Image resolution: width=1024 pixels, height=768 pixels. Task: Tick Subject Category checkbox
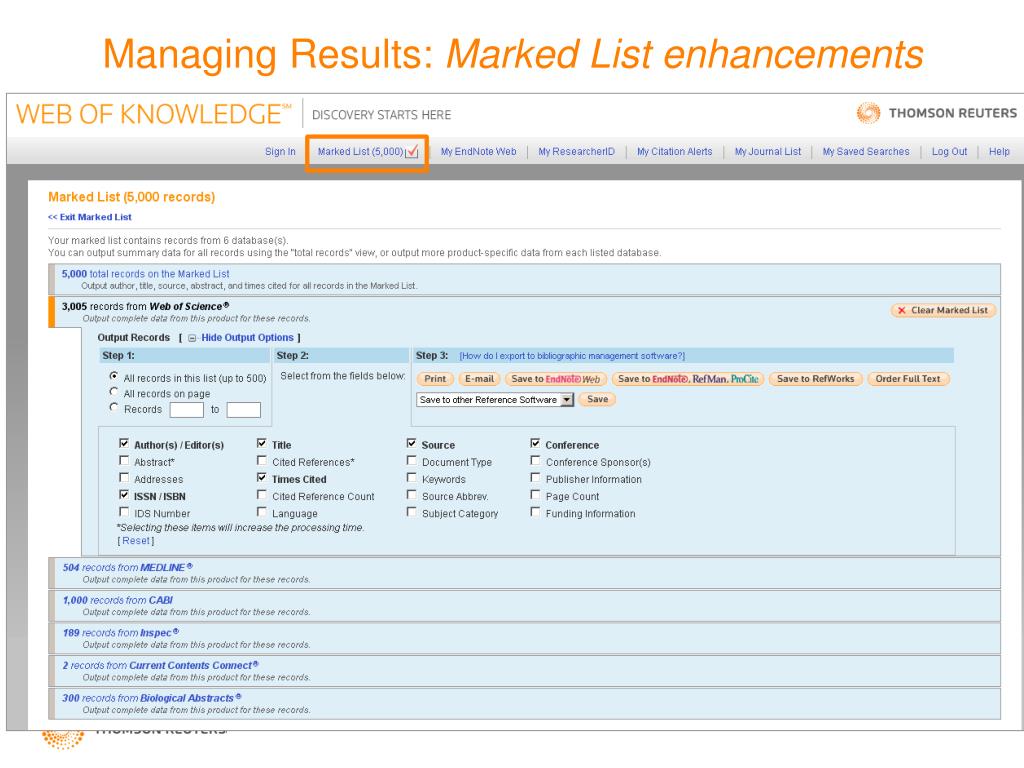(x=411, y=512)
